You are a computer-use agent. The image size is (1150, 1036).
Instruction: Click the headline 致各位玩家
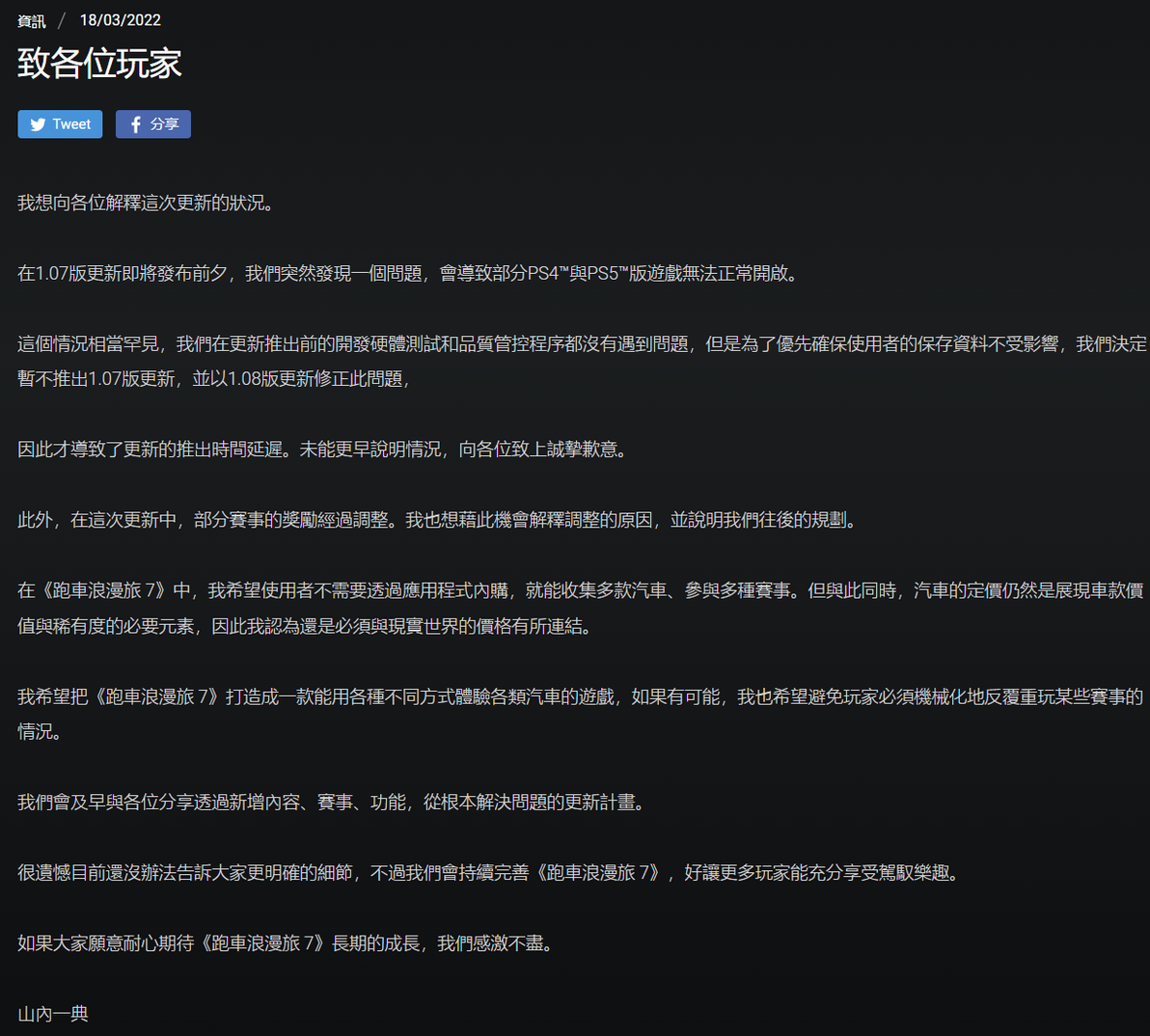click(x=99, y=63)
